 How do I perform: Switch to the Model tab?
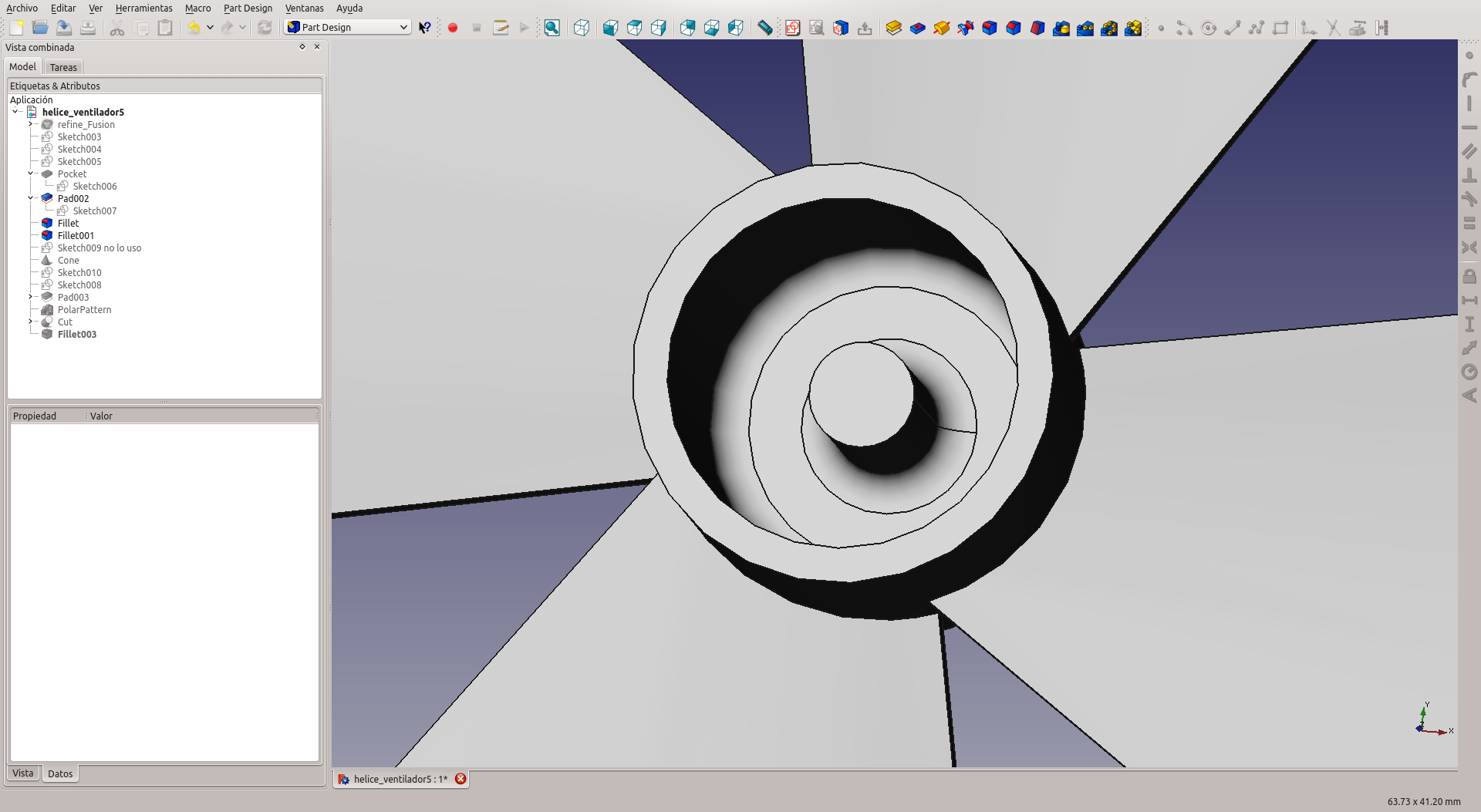click(22, 67)
